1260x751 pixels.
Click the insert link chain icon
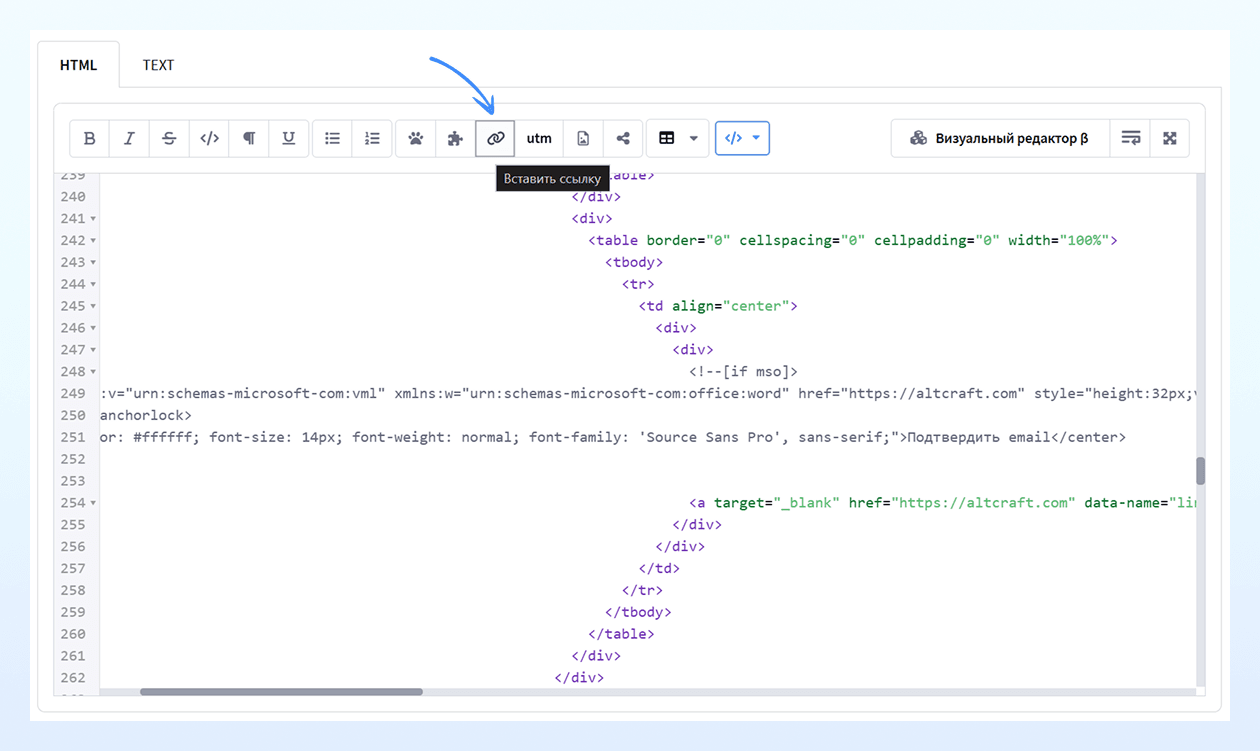(x=495, y=139)
